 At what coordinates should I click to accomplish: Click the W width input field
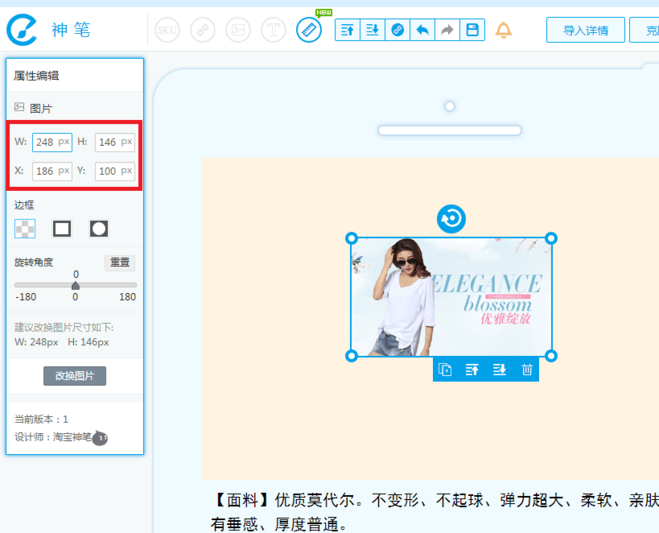(52, 142)
